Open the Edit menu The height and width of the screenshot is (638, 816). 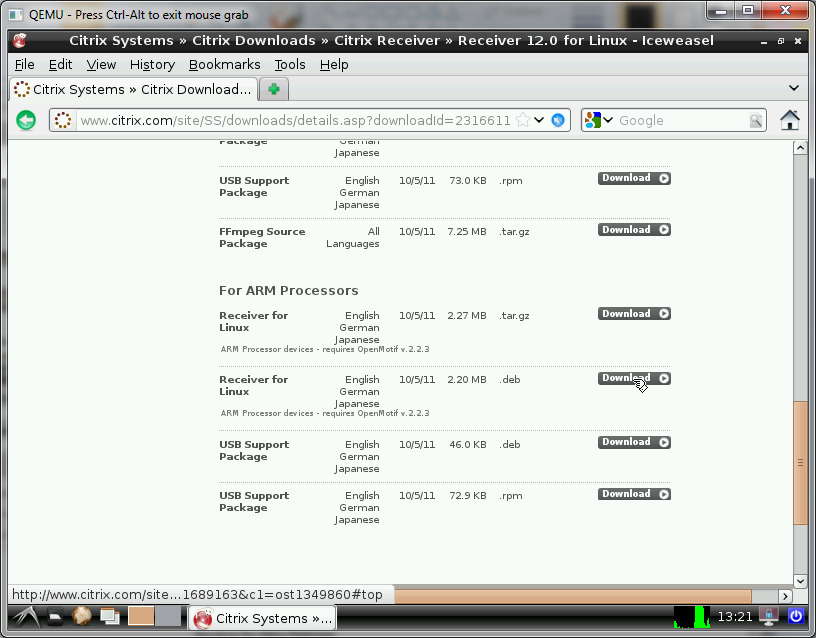click(60, 65)
